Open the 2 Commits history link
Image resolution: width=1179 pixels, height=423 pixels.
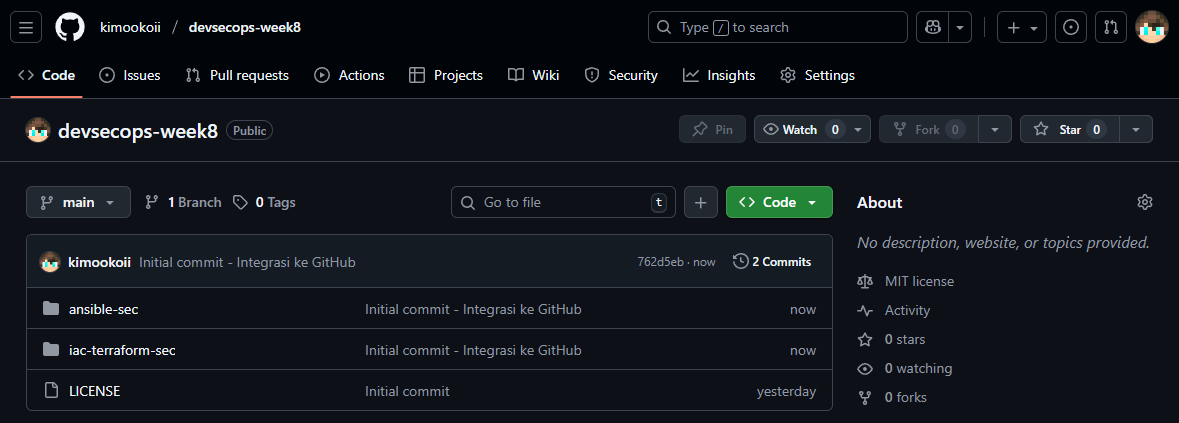click(x=772, y=262)
